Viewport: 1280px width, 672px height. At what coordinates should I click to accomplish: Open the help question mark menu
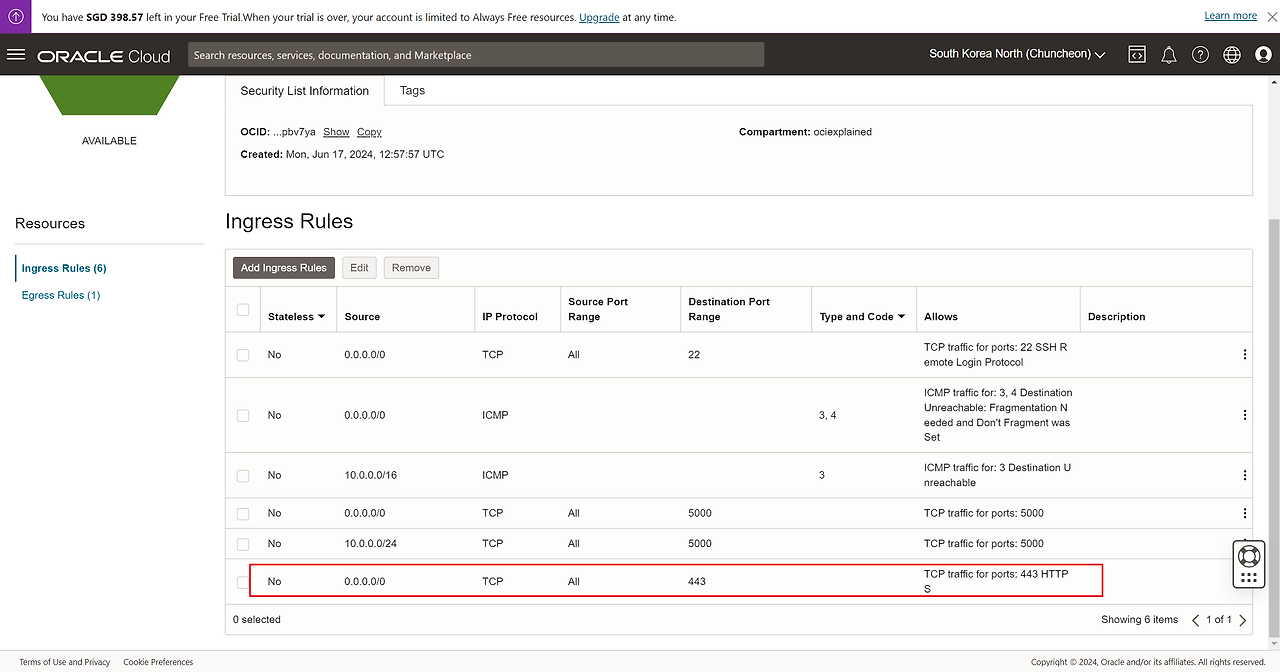click(1200, 55)
